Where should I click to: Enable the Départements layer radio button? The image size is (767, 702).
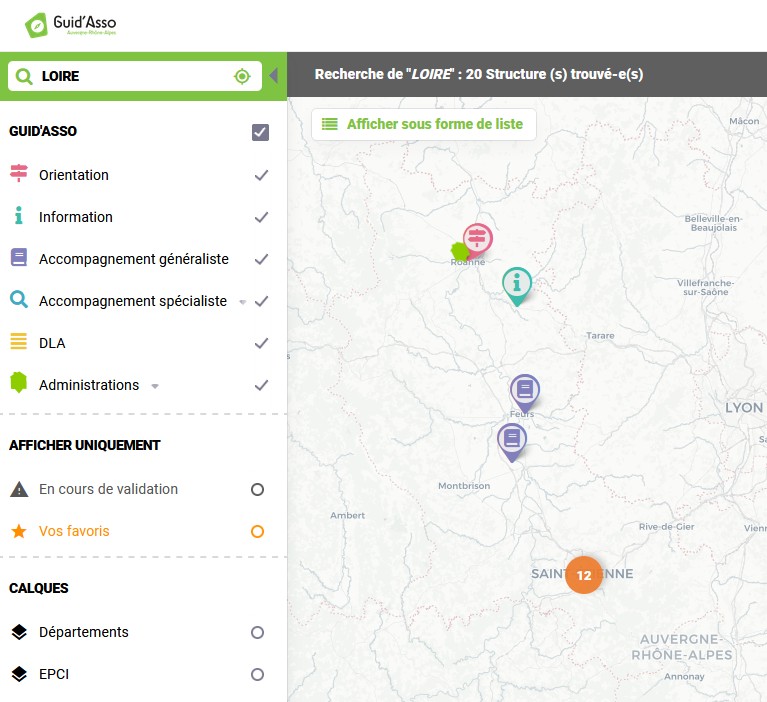point(257,633)
